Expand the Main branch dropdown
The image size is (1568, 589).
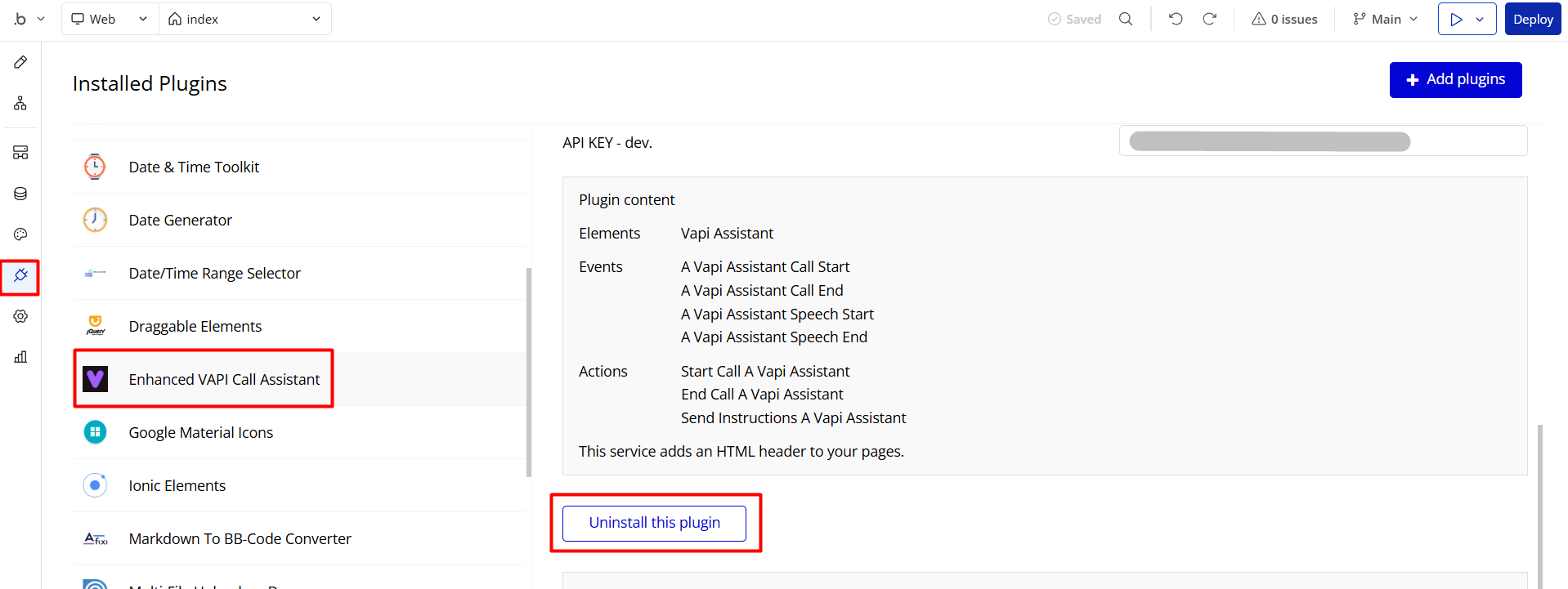pyautogui.click(x=1385, y=19)
